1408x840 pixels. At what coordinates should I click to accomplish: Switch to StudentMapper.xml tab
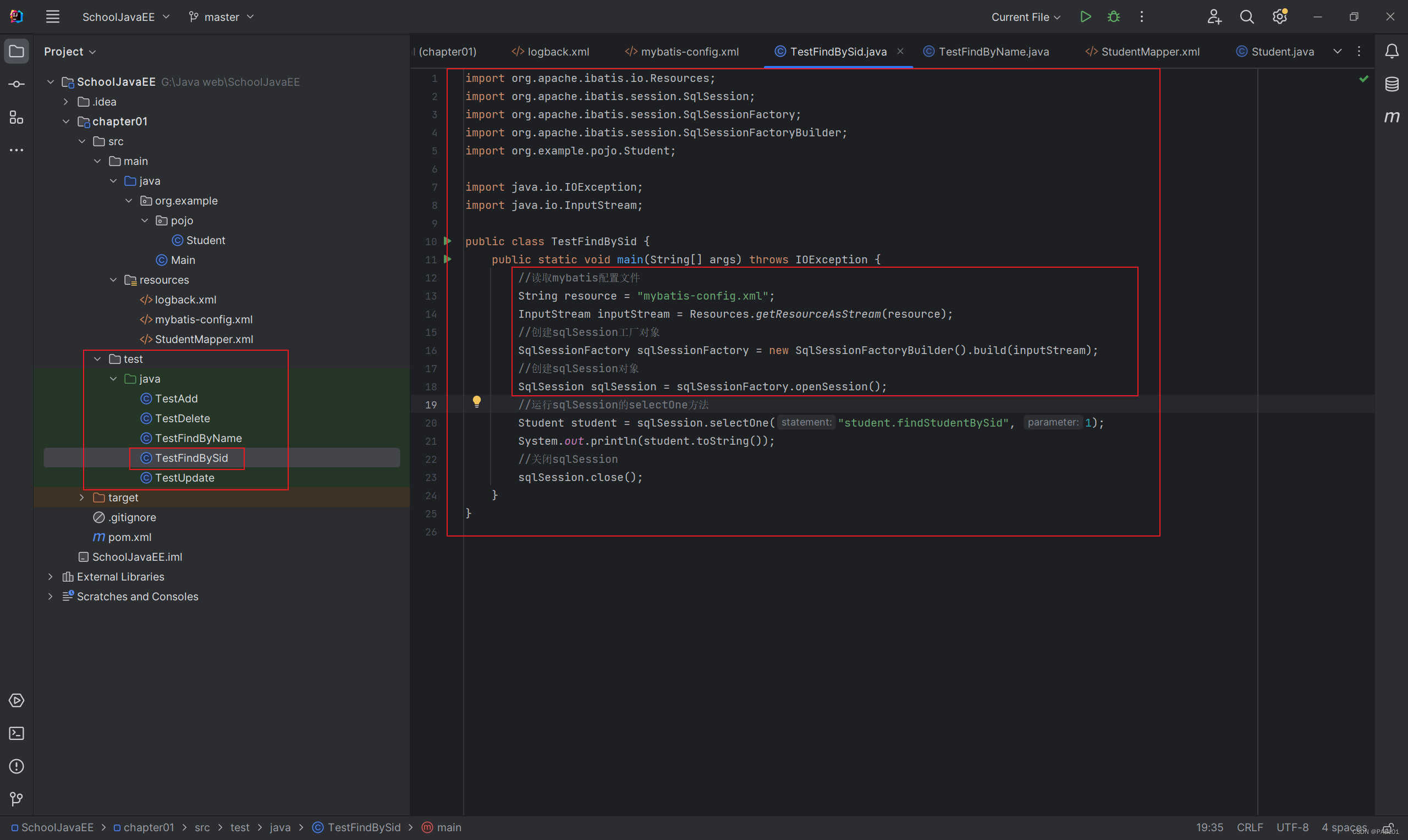pos(1142,52)
